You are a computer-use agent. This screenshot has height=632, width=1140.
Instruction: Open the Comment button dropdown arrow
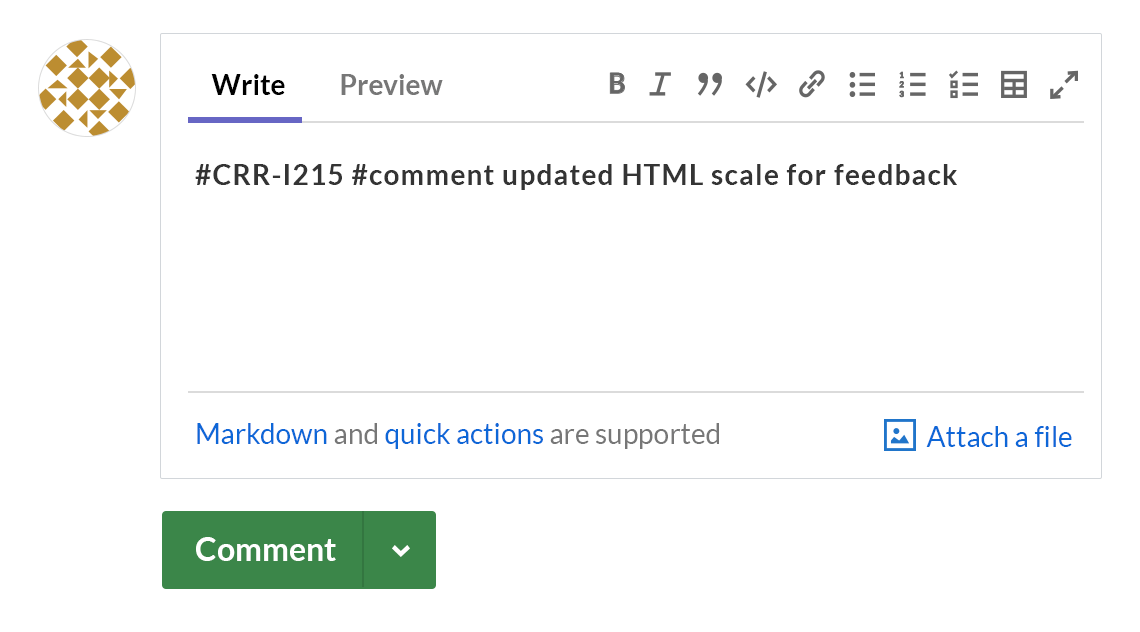pyautogui.click(x=400, y=550)
